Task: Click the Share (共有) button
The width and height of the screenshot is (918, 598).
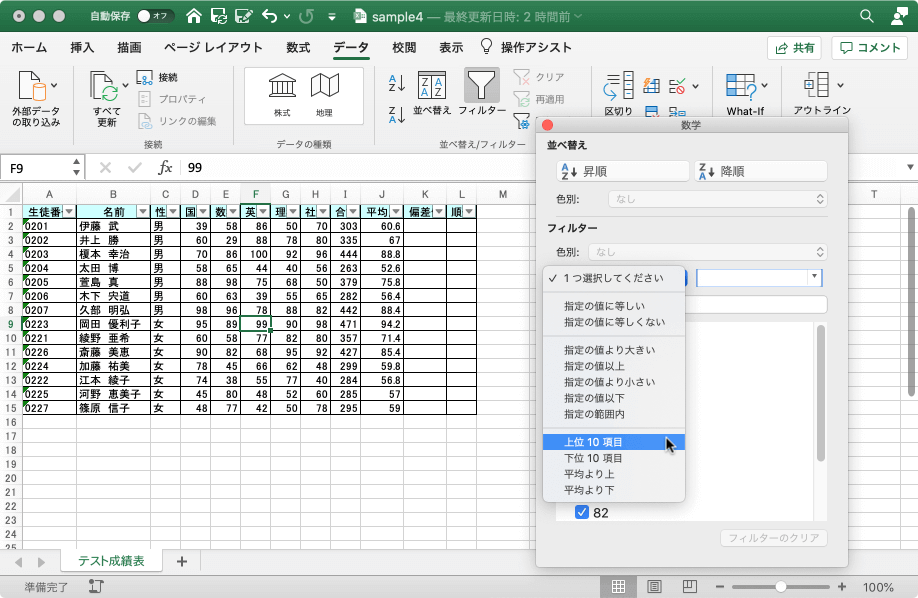Action: (x=794, y=48)
